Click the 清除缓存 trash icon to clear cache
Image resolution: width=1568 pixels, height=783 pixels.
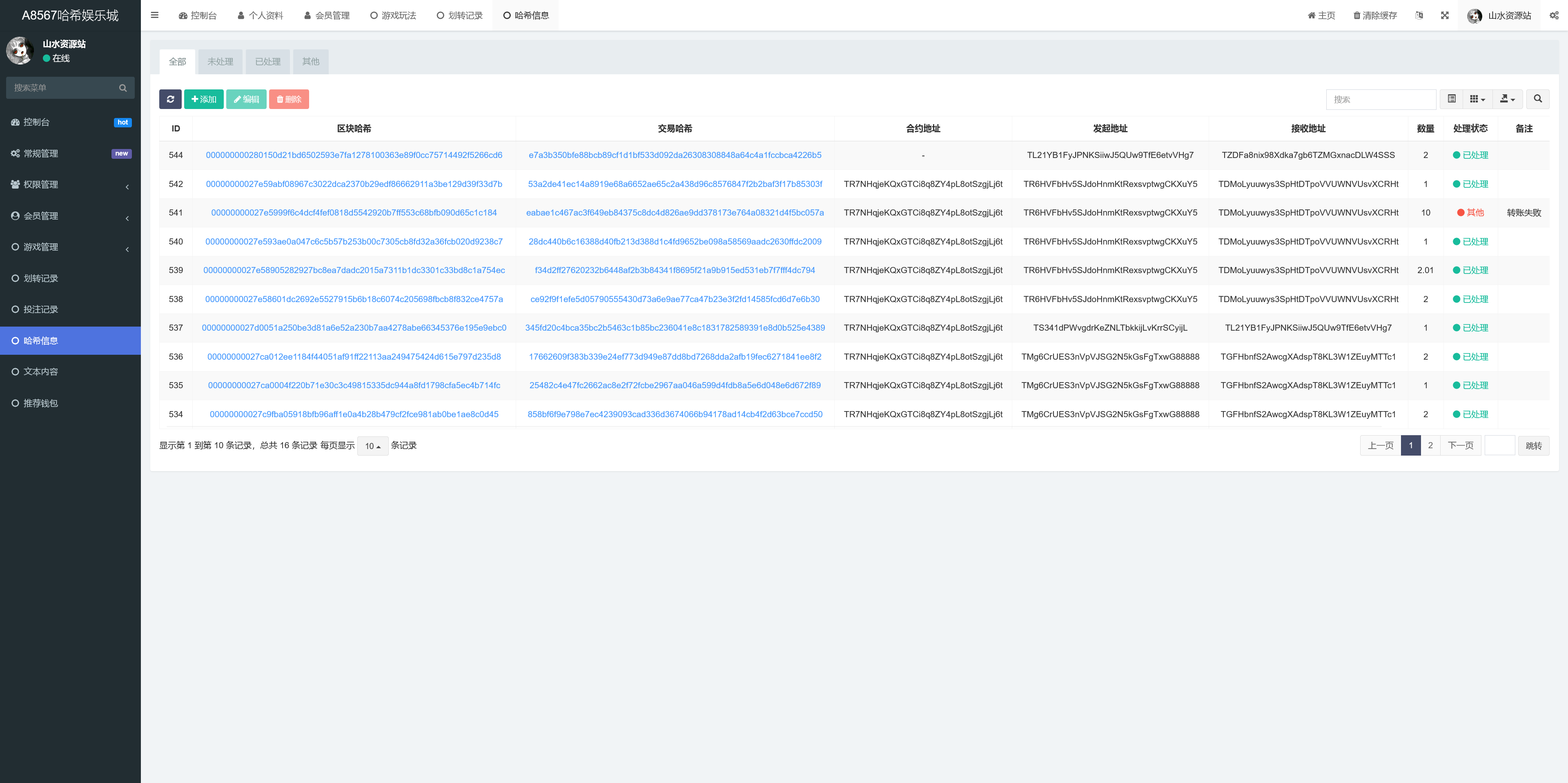[1357, 15]
